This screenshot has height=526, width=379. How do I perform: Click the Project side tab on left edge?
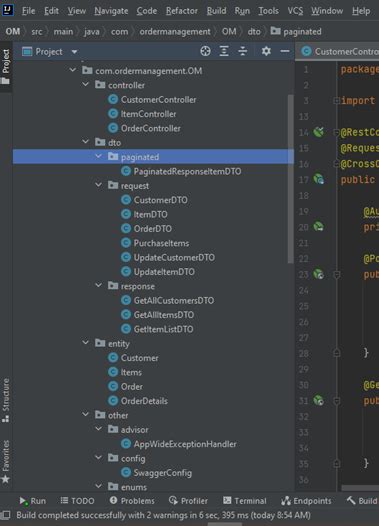point(6,66)
